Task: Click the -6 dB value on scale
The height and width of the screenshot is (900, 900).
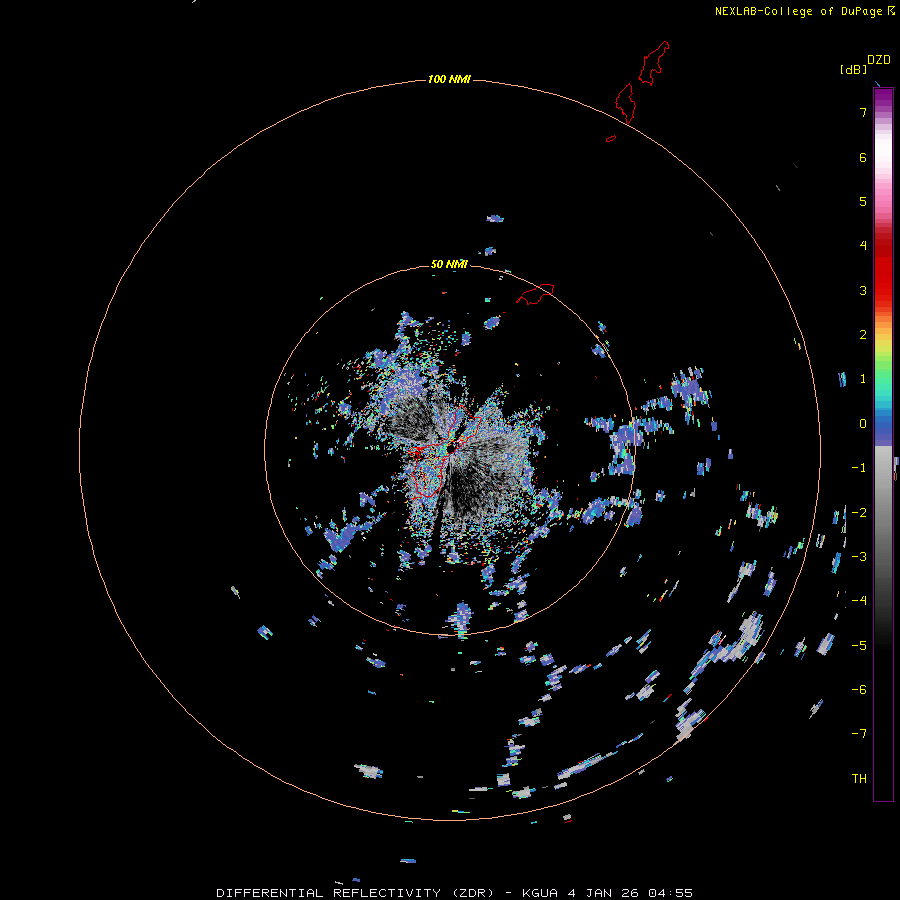Action: 859,690
